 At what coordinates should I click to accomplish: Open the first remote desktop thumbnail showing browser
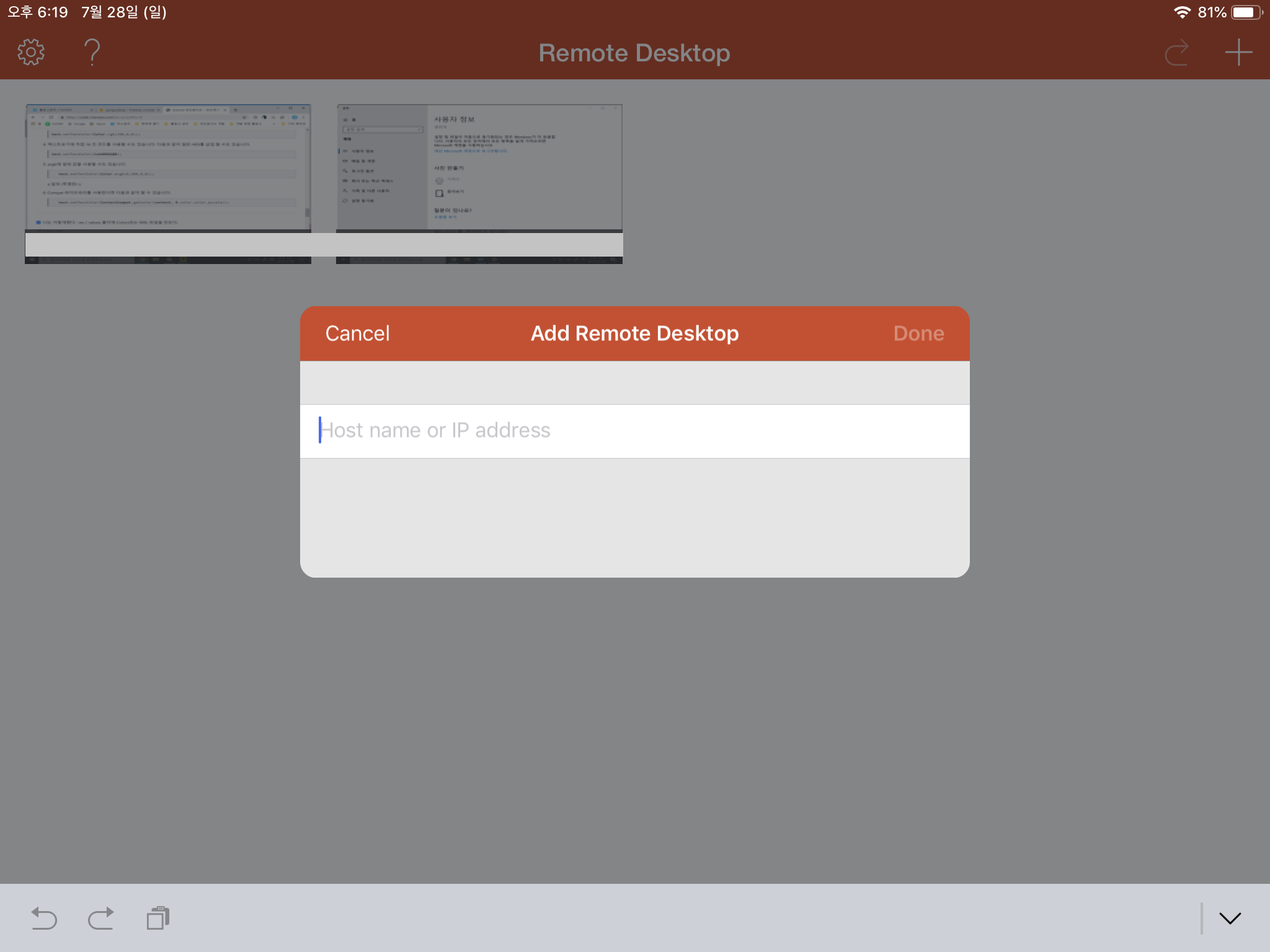tap(168, 184)
